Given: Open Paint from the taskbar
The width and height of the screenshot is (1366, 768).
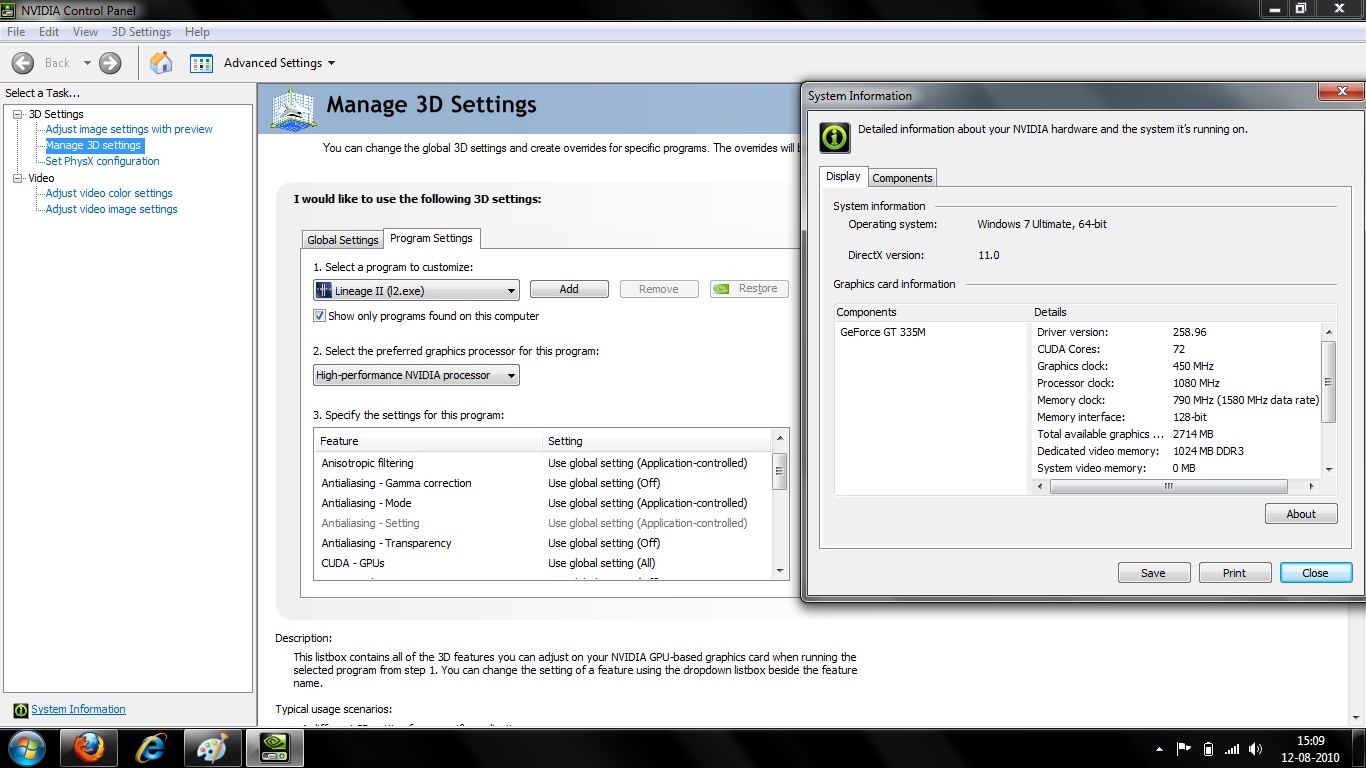Looking at the screenshot, I should pos(212,748).
